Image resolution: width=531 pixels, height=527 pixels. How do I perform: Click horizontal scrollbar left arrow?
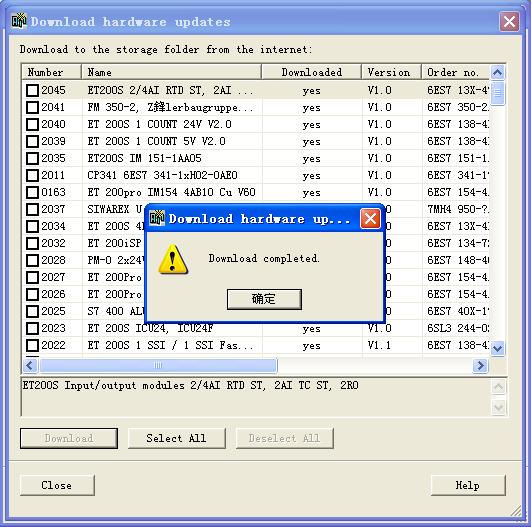click(30, 365)
